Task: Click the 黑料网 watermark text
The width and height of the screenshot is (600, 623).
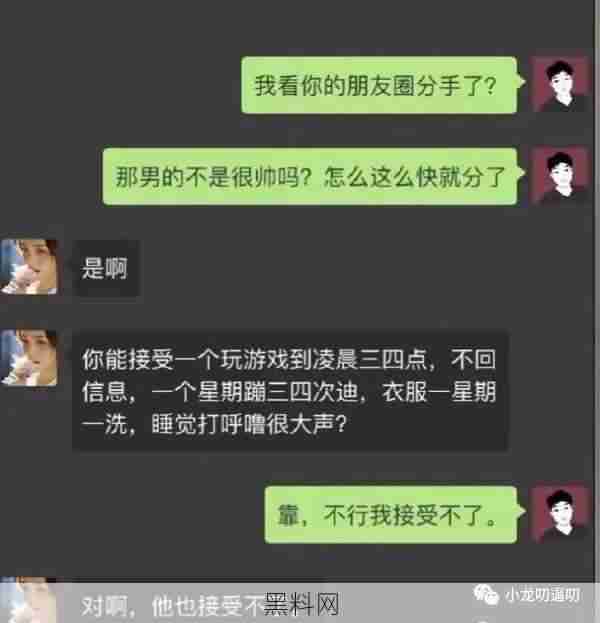Action: click(x=302, y=604)
